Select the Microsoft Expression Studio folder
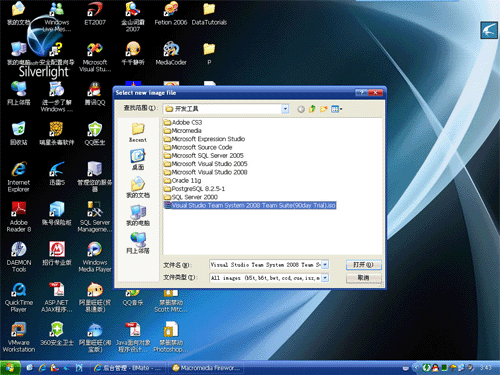Screen dimensions: 500x375 [204, 139]
